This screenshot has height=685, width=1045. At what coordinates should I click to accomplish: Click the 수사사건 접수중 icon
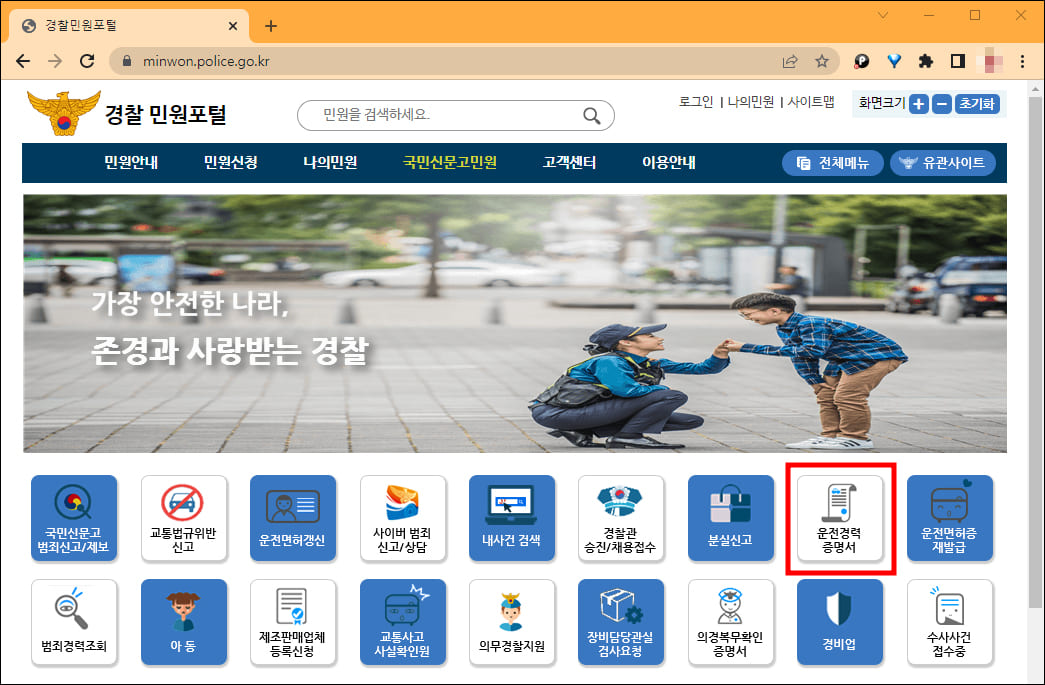[x=950, y=622]
